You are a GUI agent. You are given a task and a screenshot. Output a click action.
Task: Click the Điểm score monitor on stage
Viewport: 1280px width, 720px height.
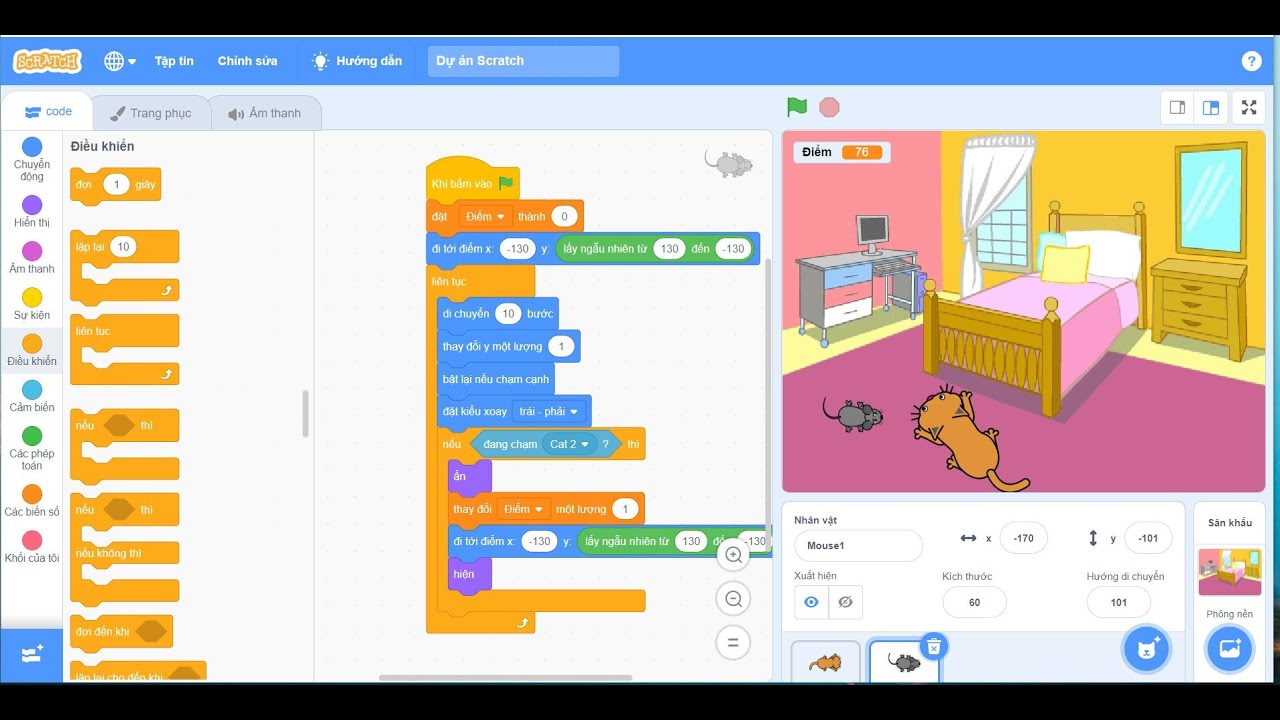(x=842, y=152)
